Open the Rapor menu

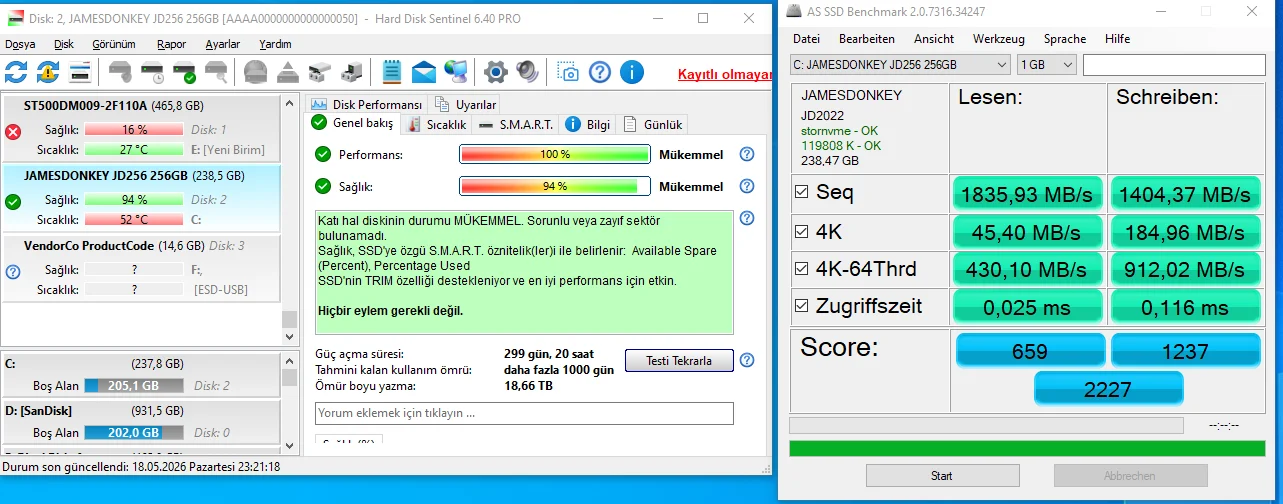click(x=172, y=44)
